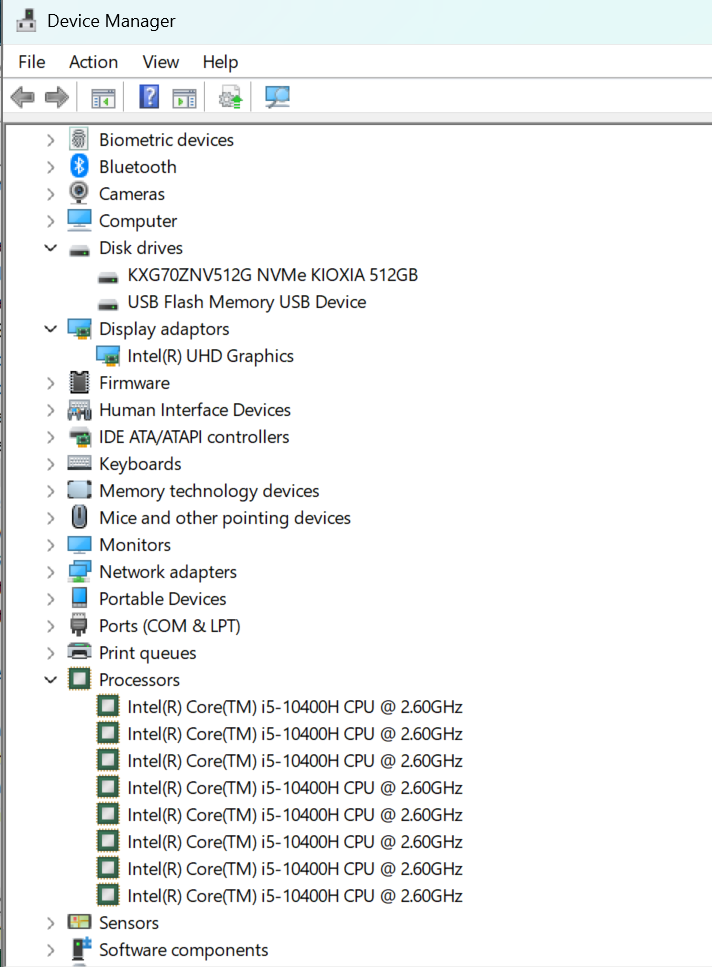
Task: Open the View menu
Action: (161, 62)
